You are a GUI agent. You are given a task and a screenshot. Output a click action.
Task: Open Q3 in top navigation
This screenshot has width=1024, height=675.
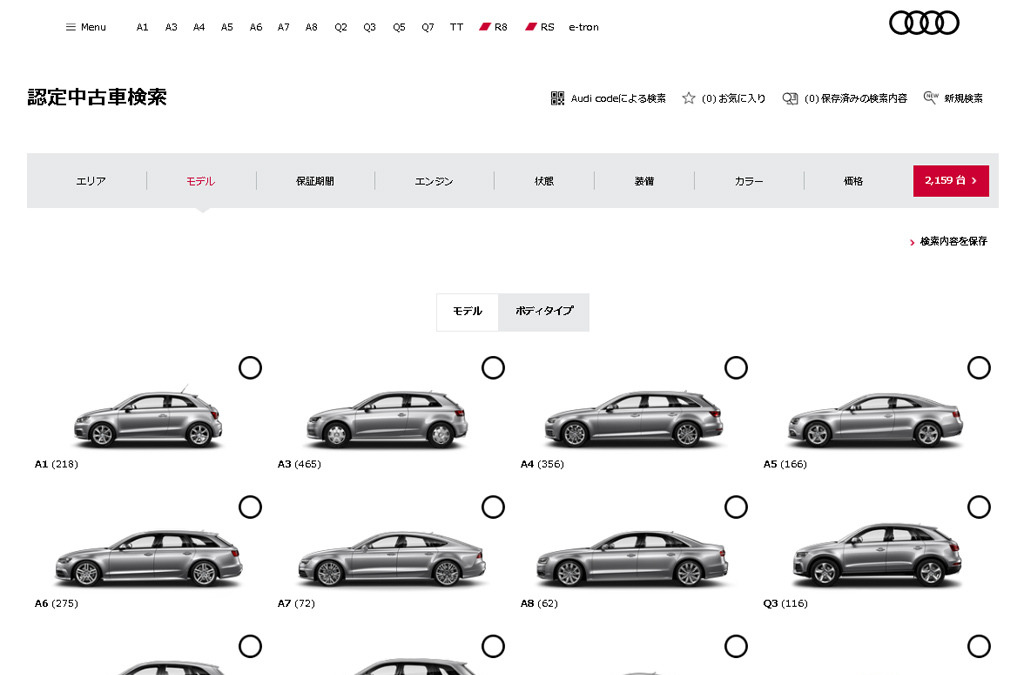click(370, 27)
